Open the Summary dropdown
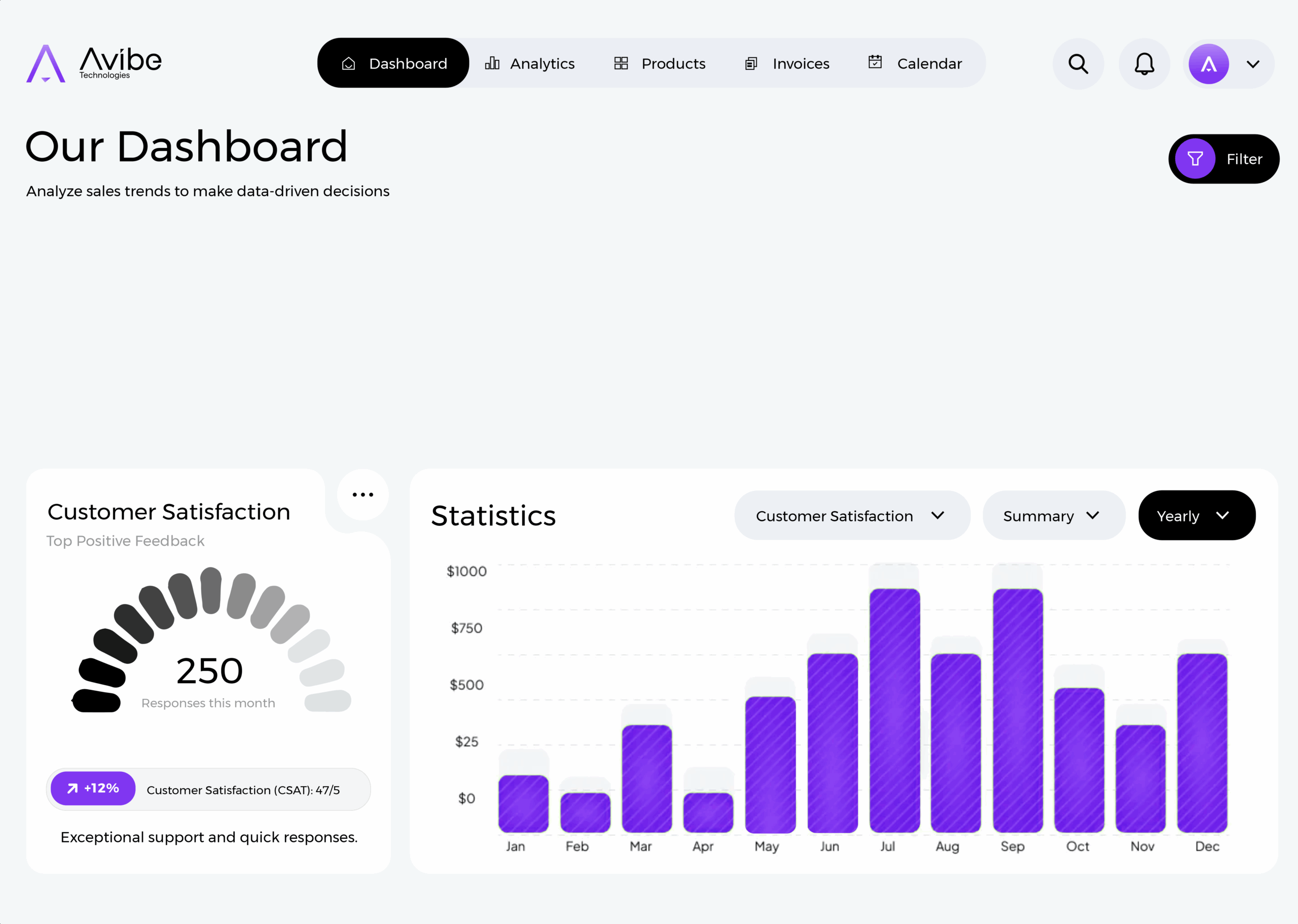Screen dimensions: 1298x924 (1053, 515)
